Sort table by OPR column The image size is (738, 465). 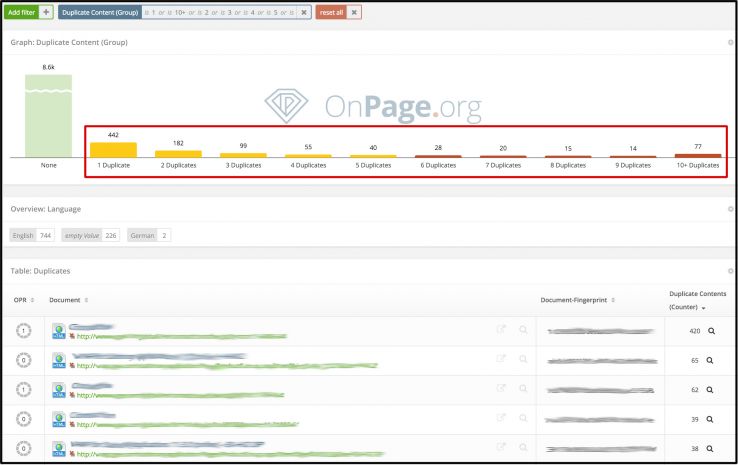(x=24, y=300)
